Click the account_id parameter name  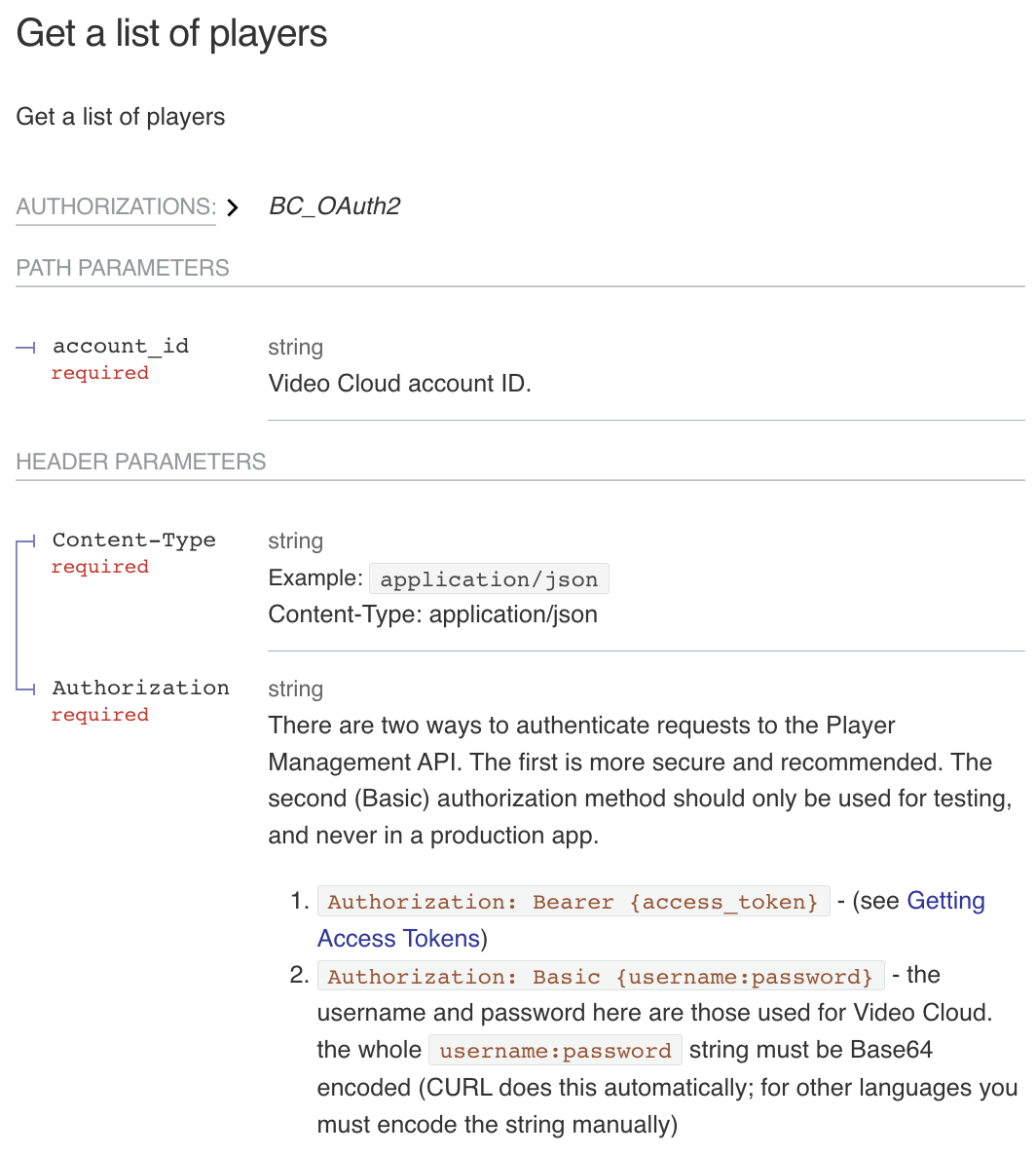(121, 346)
